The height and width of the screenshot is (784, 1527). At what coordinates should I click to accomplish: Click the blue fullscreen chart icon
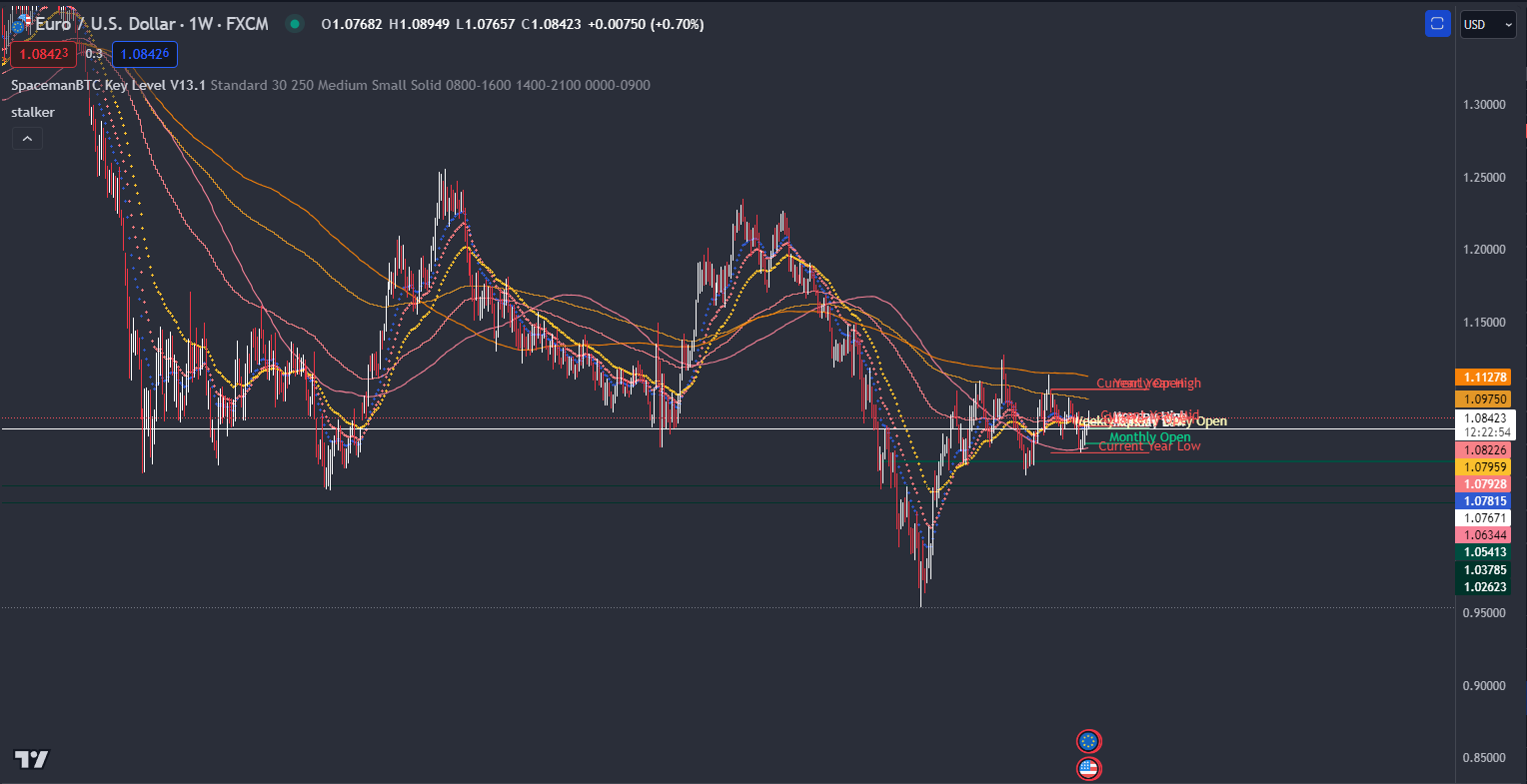1437,24
